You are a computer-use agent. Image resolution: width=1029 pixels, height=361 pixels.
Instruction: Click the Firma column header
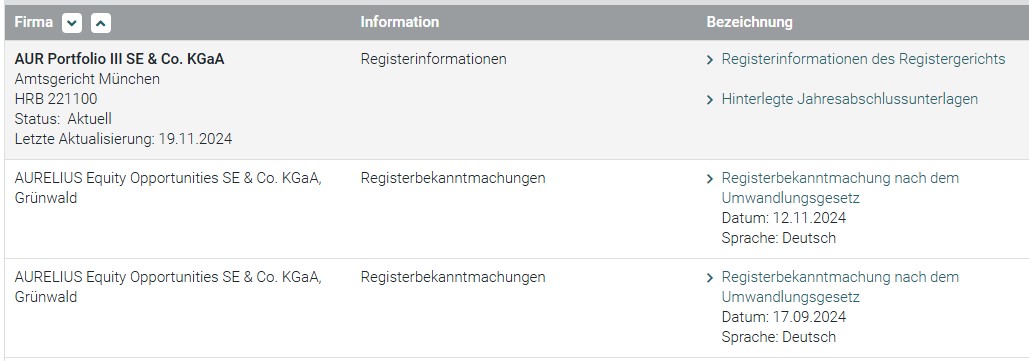33,22
